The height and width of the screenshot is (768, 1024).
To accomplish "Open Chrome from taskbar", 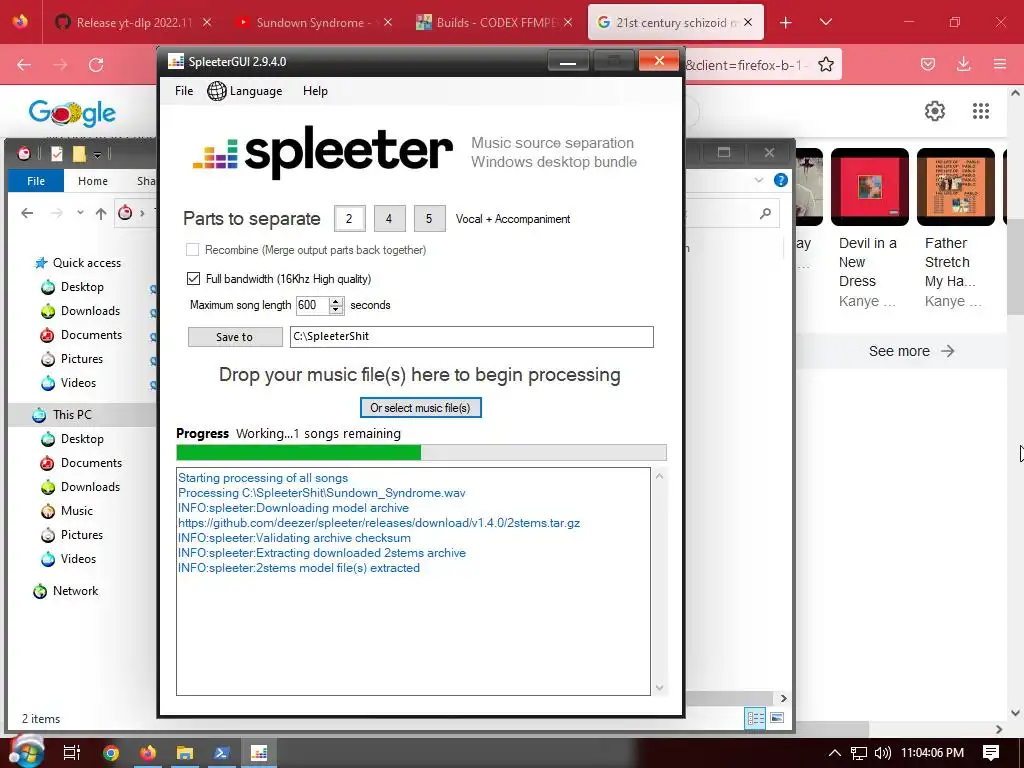I will pyautogui.click(x=111, y=753).
